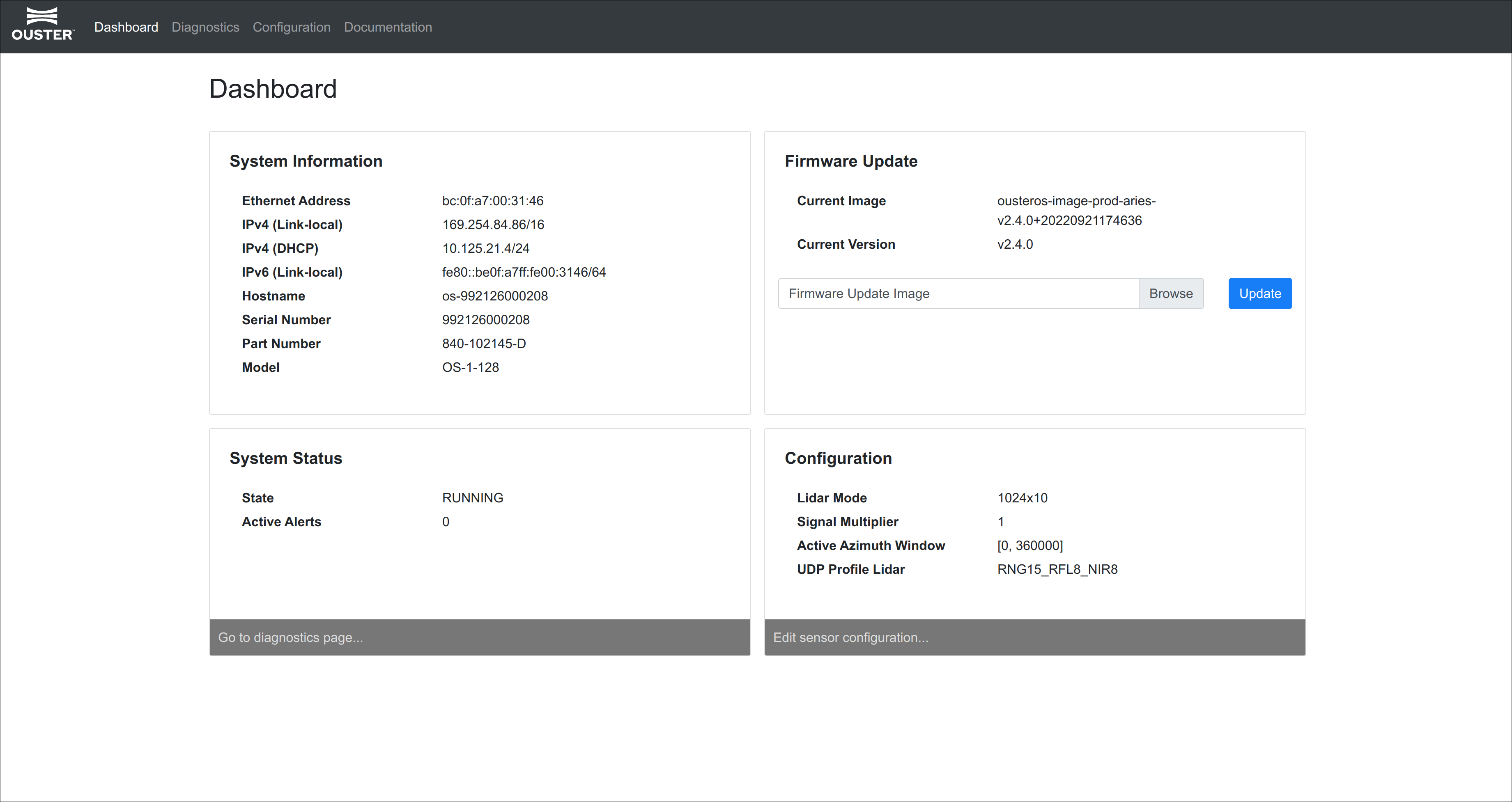Click the Ethernet Address label
The width and height of the screenshot is (1512, 802).
296,201
